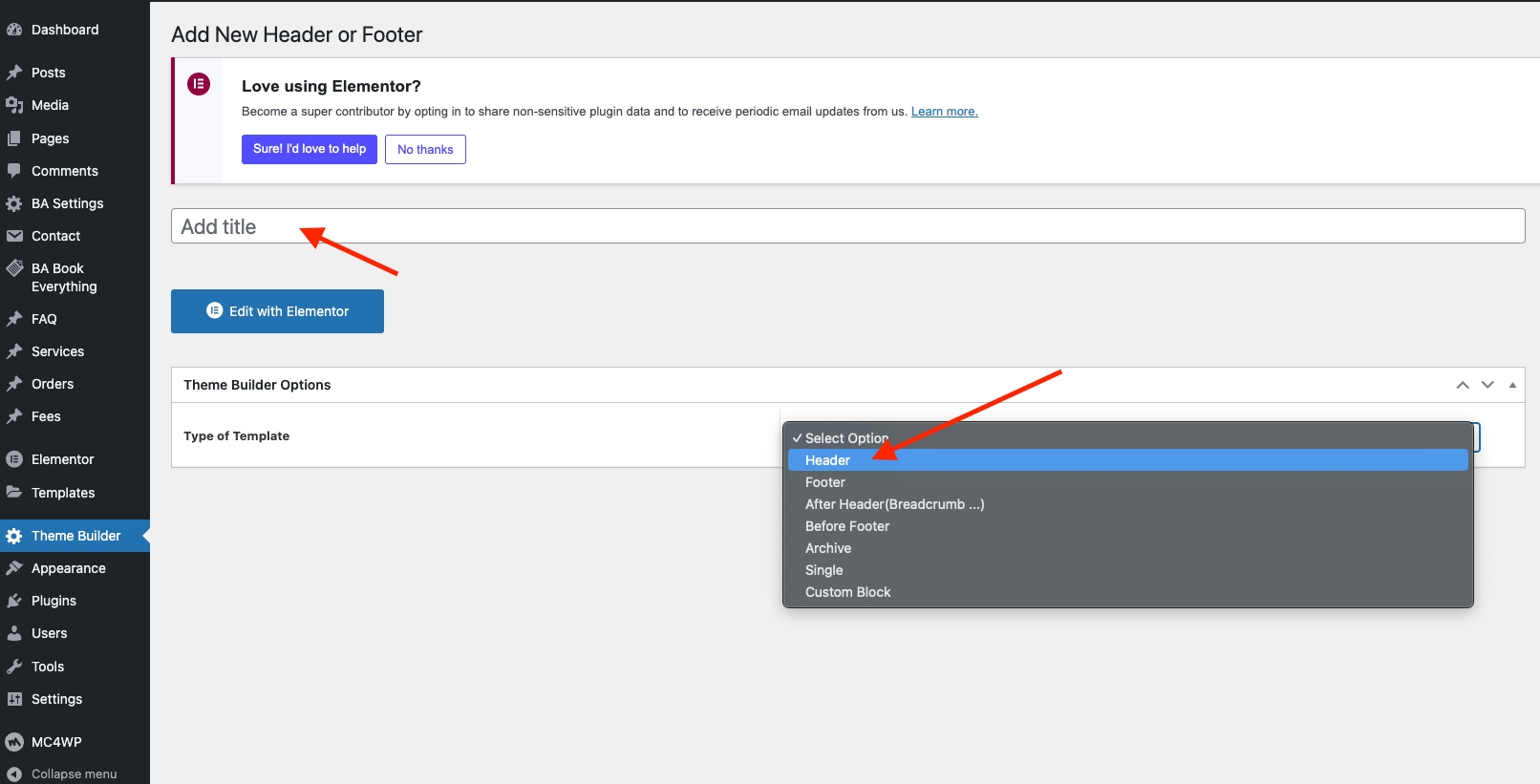The width and height of the screenshot is (1540, 784).
Task: Click the MC4WP icon in sidebar
Action: coord(14,742)
